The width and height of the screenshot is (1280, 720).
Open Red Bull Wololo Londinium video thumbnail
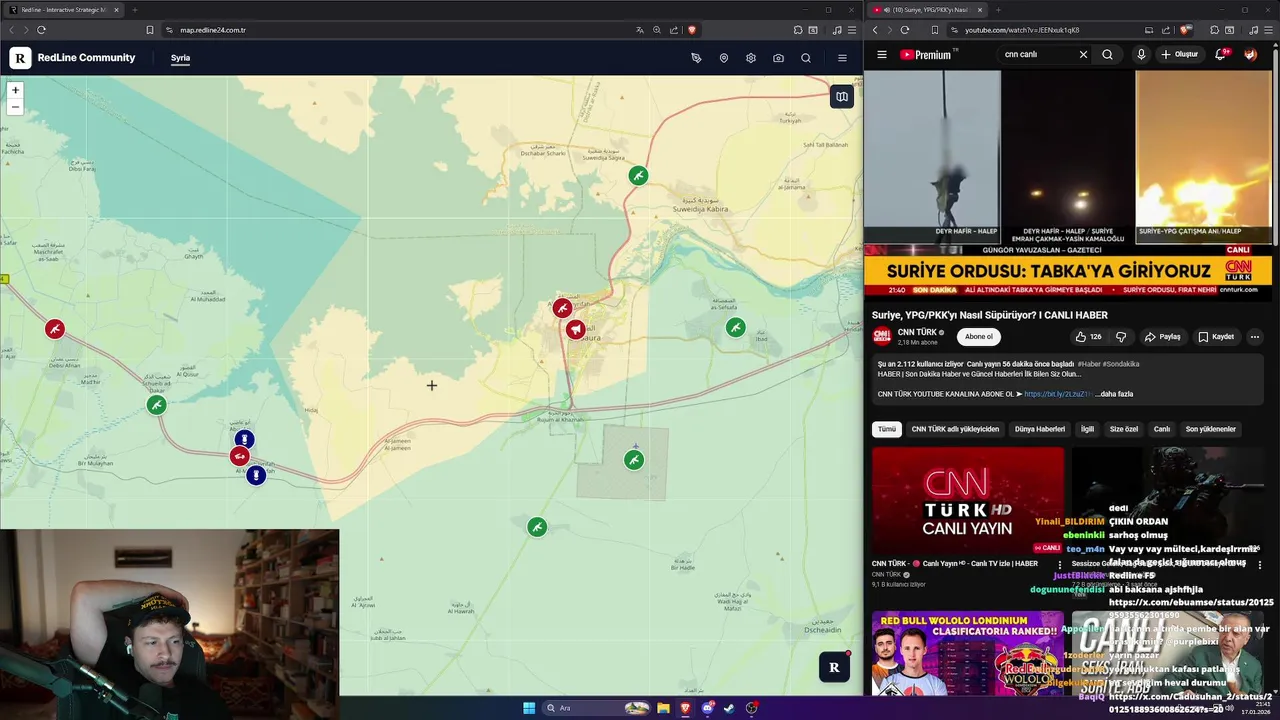pyautogui.click(x=968, y=653)
